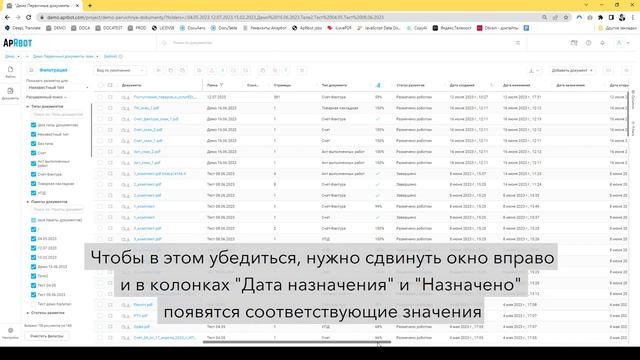Expand the 'Статусы документов' filter group

coord(28,313)
